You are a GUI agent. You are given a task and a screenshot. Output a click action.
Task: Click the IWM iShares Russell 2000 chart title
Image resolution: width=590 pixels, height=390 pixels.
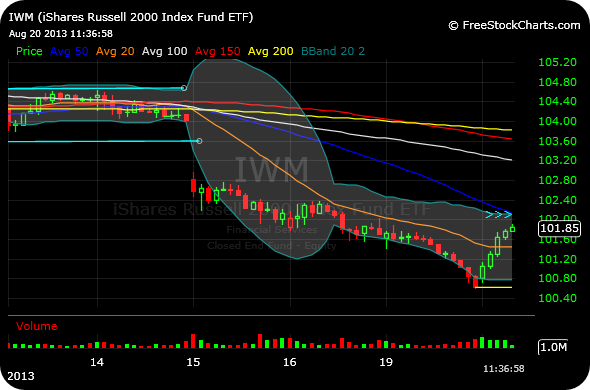point(131,17)
